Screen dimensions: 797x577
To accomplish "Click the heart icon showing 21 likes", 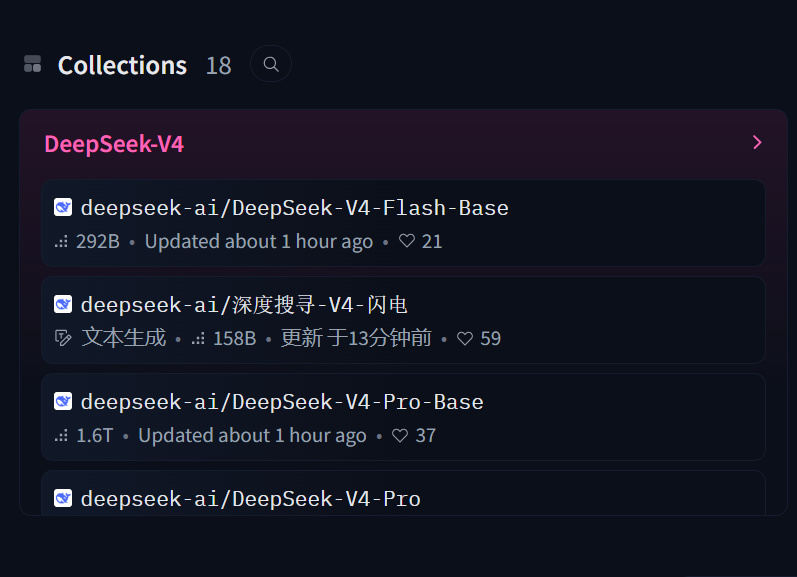I will click(x=406, y=241).
